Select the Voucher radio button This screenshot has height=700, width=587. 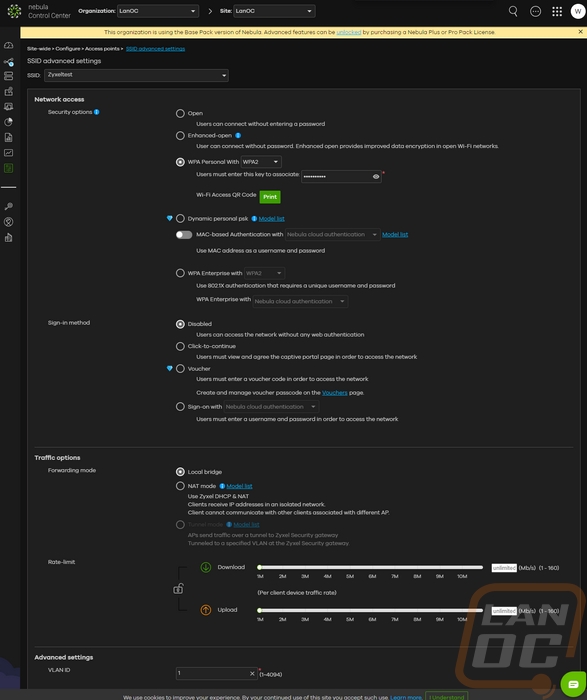click(180, 368)
